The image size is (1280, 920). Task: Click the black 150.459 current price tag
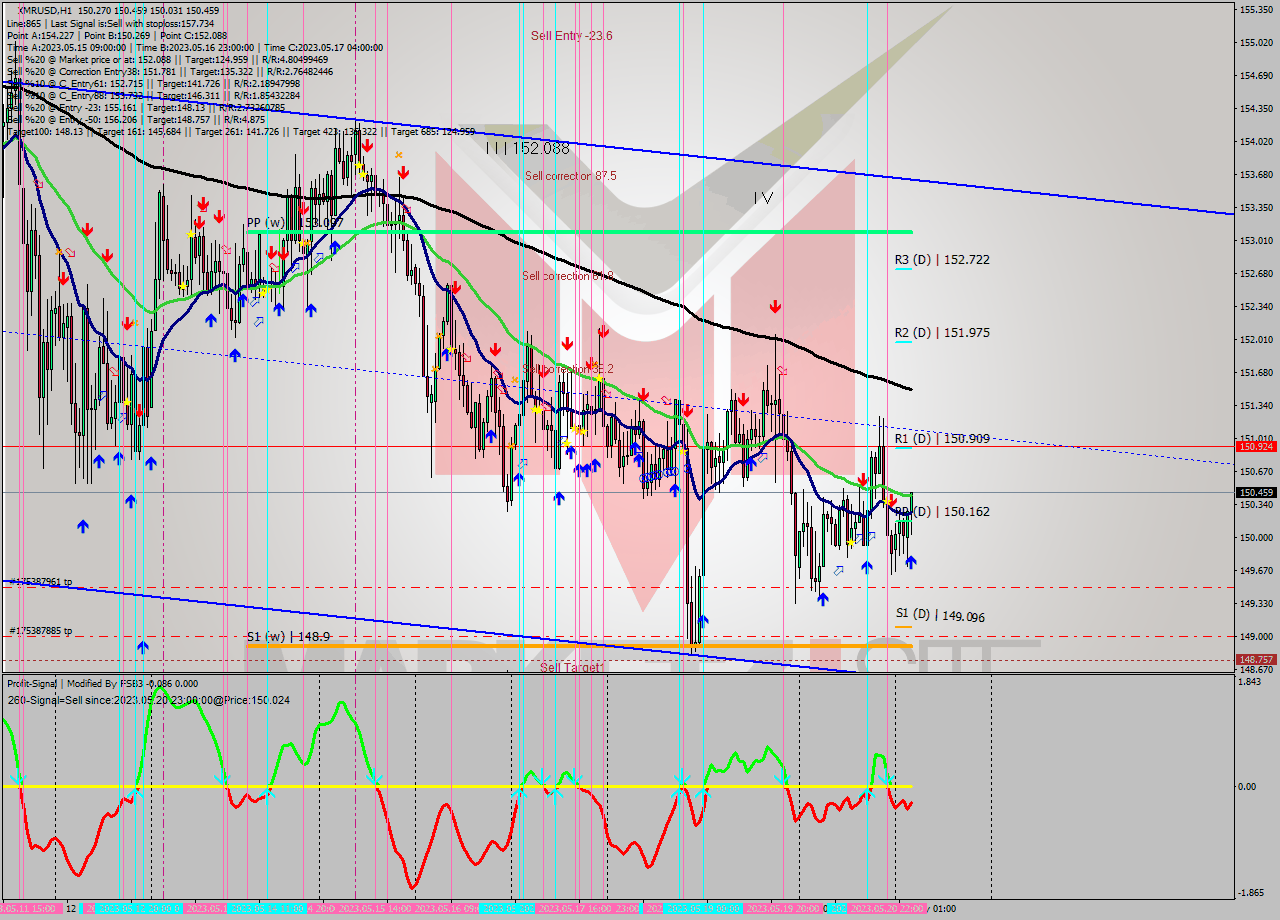(x=1255, y=492)
